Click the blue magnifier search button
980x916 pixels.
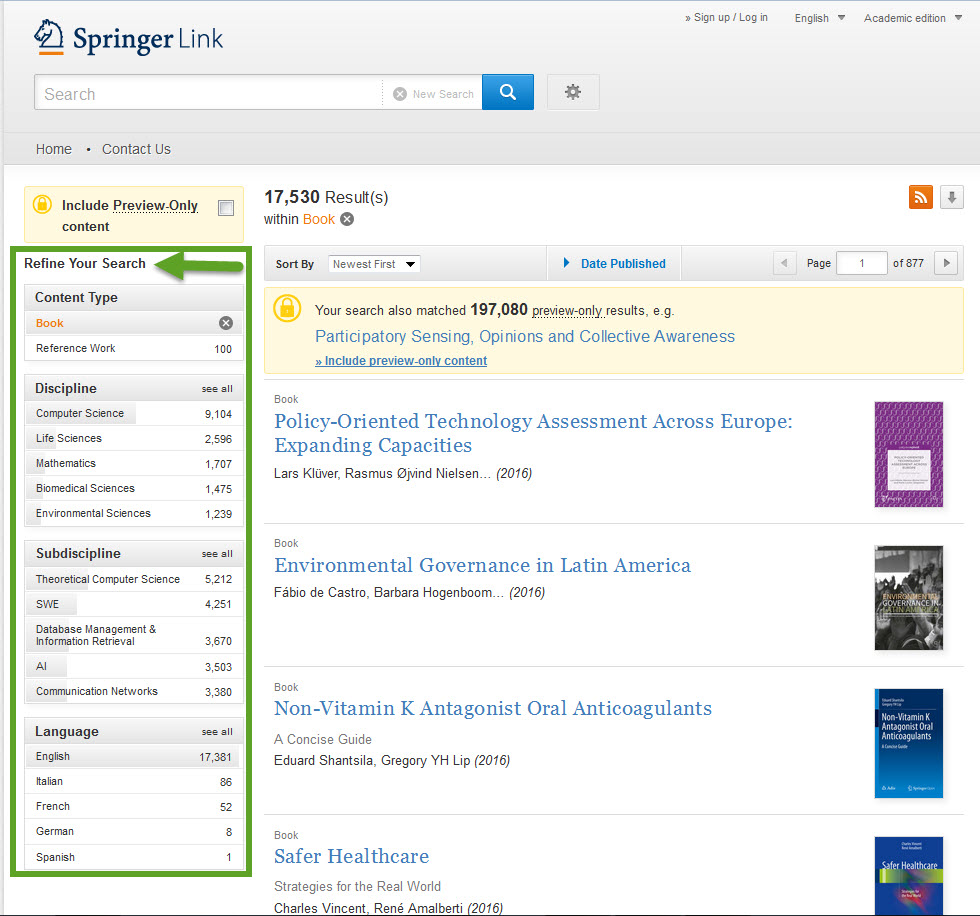click(508, 92)
